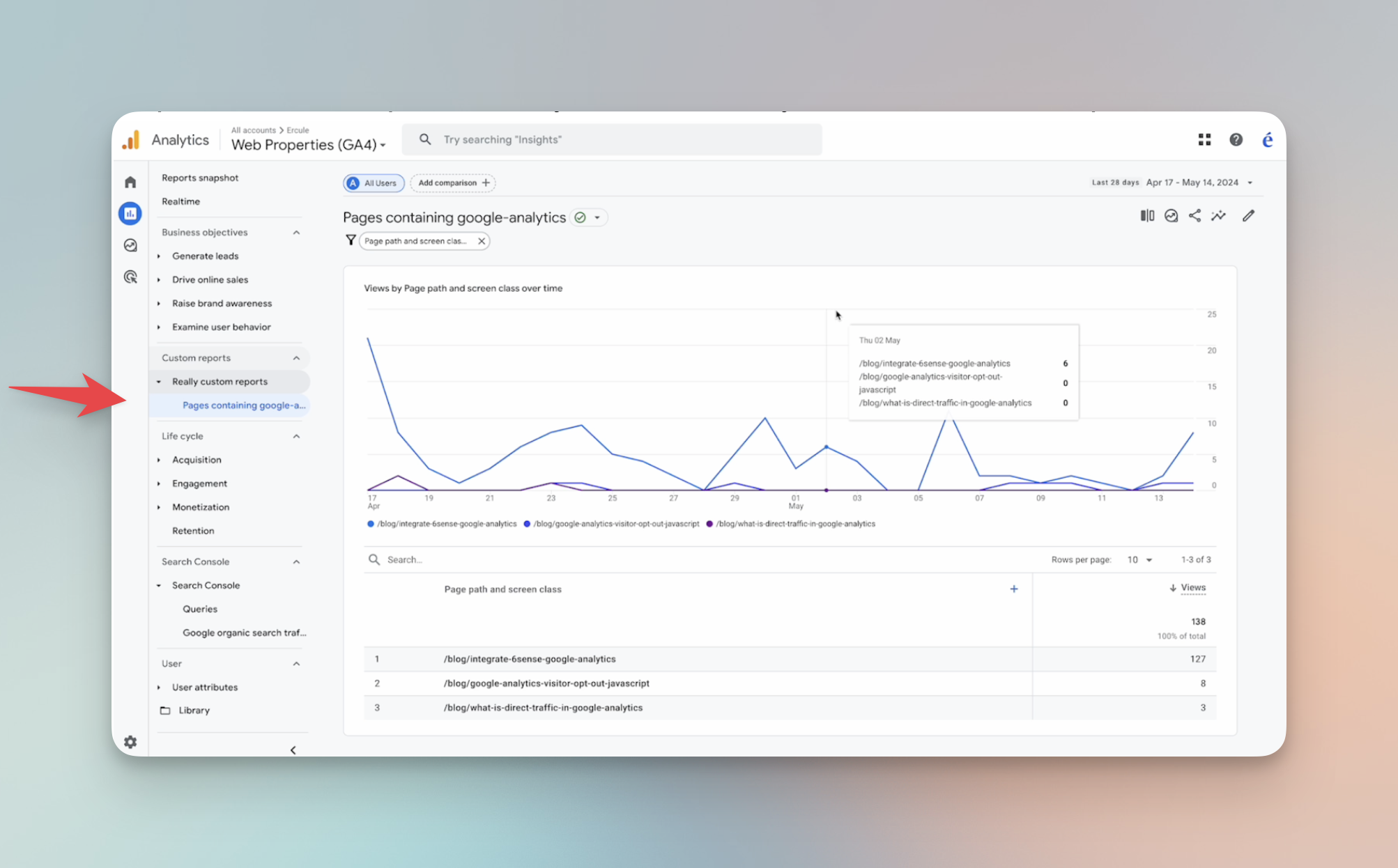Click the sparkline Insights icon beside the pencil
This screenshot has width=1398, height=868.
point(1218,216)
